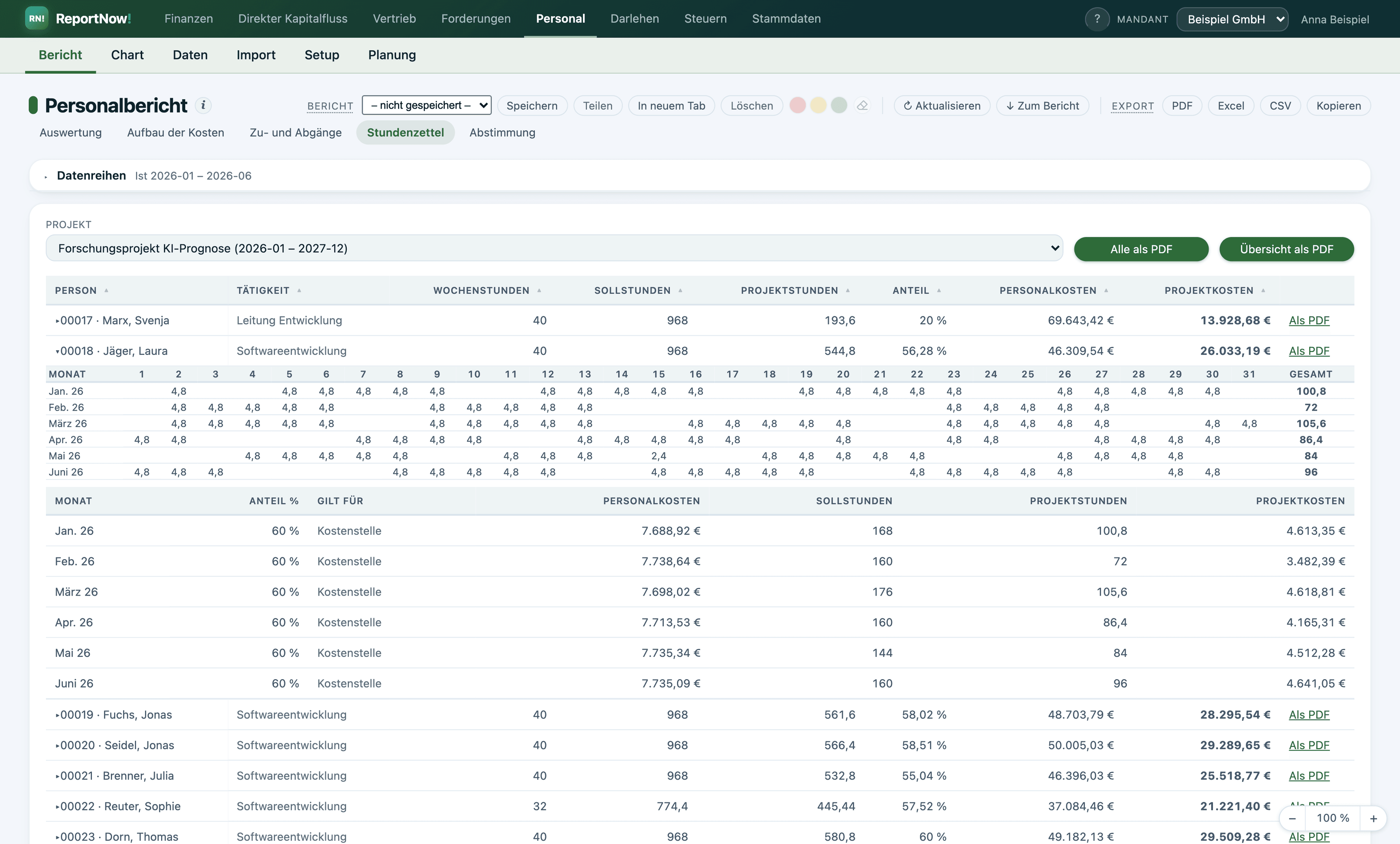This screenshot has width=1400, height=844.
Task: Open Als PDF link for Marx, Svenja
Action: coord(1309,321)
